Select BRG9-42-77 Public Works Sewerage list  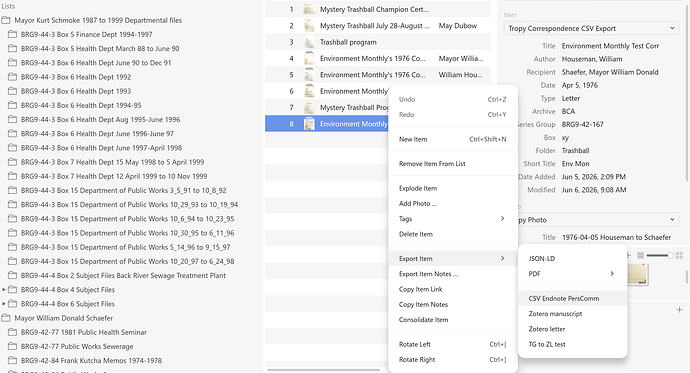tap(77, 346)
